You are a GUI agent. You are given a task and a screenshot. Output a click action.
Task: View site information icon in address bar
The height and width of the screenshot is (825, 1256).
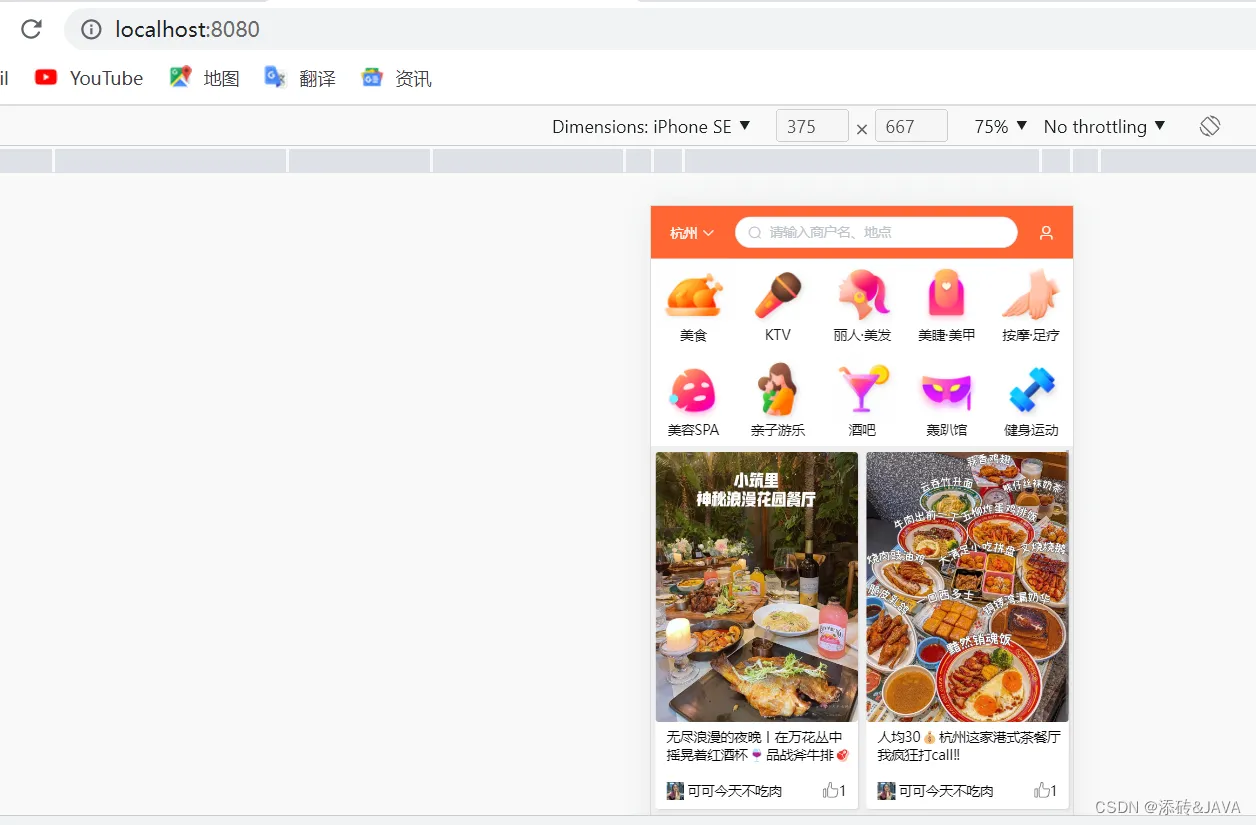[91, 30]
